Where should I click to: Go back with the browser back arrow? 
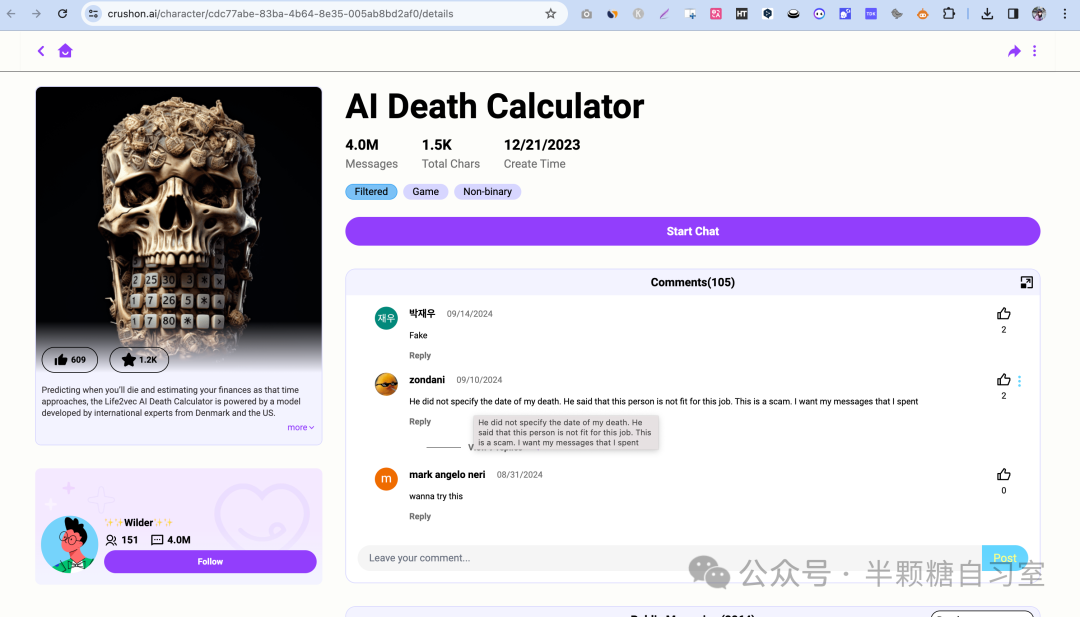[11, 14]
